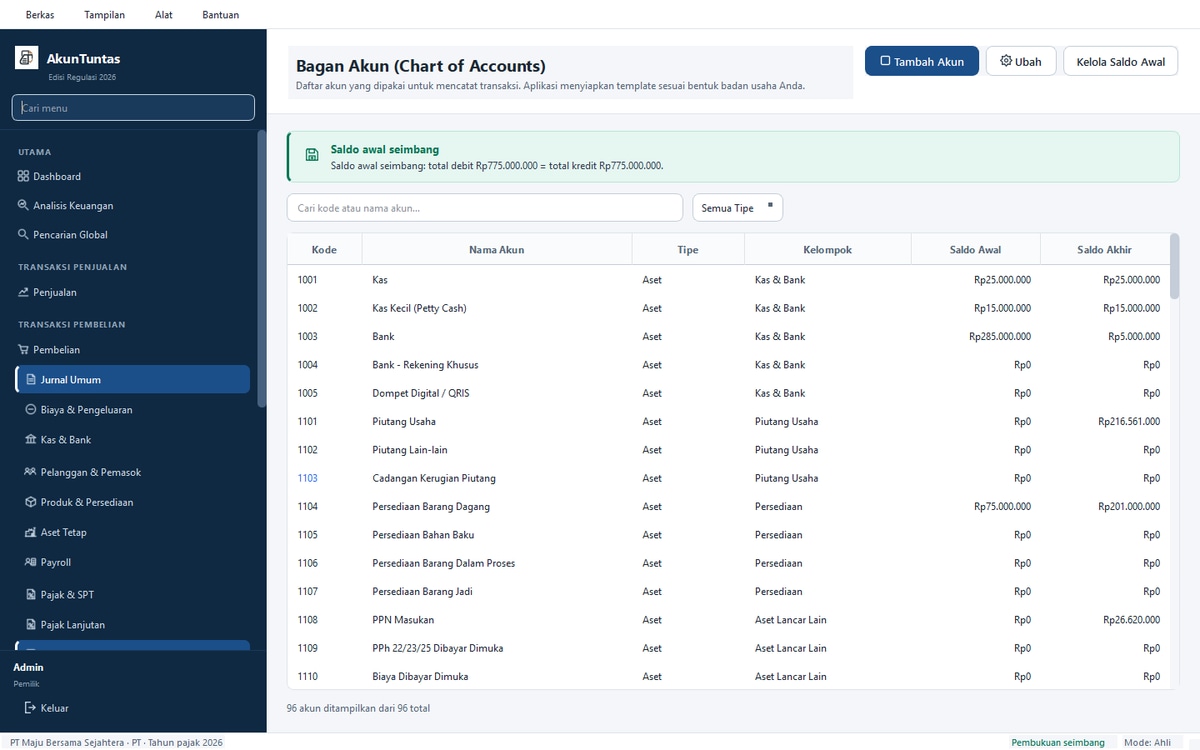1200x750 pixels.
Task: Click the Kelompok column header
Action: click(x=828, y=250)
